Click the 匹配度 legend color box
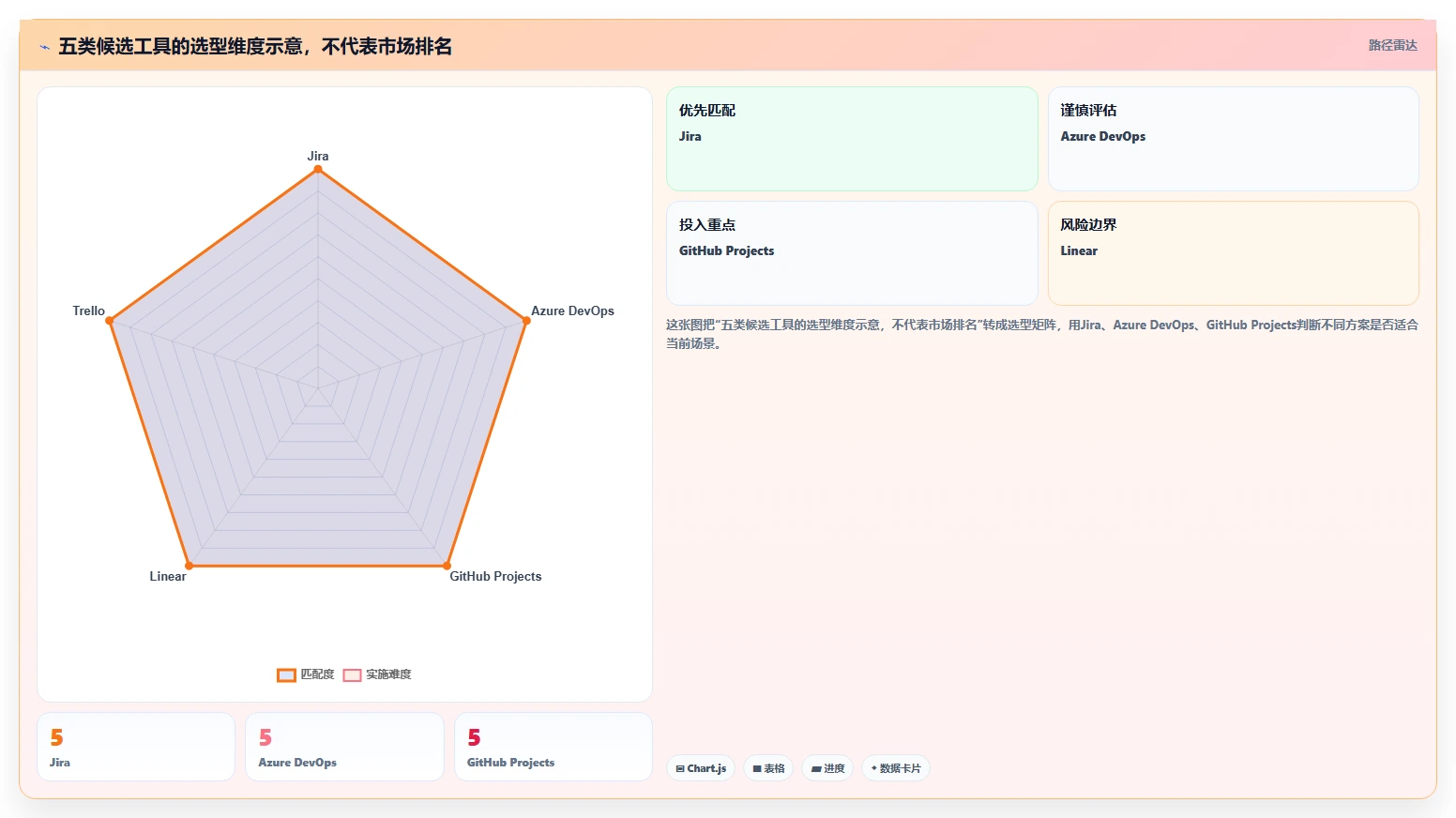 [x=286, y=675]
